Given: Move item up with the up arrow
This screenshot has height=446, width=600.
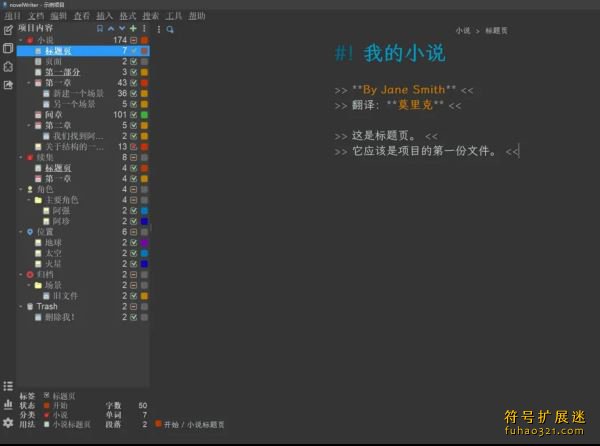Looking at the screenshot, I should coord(111,29).
